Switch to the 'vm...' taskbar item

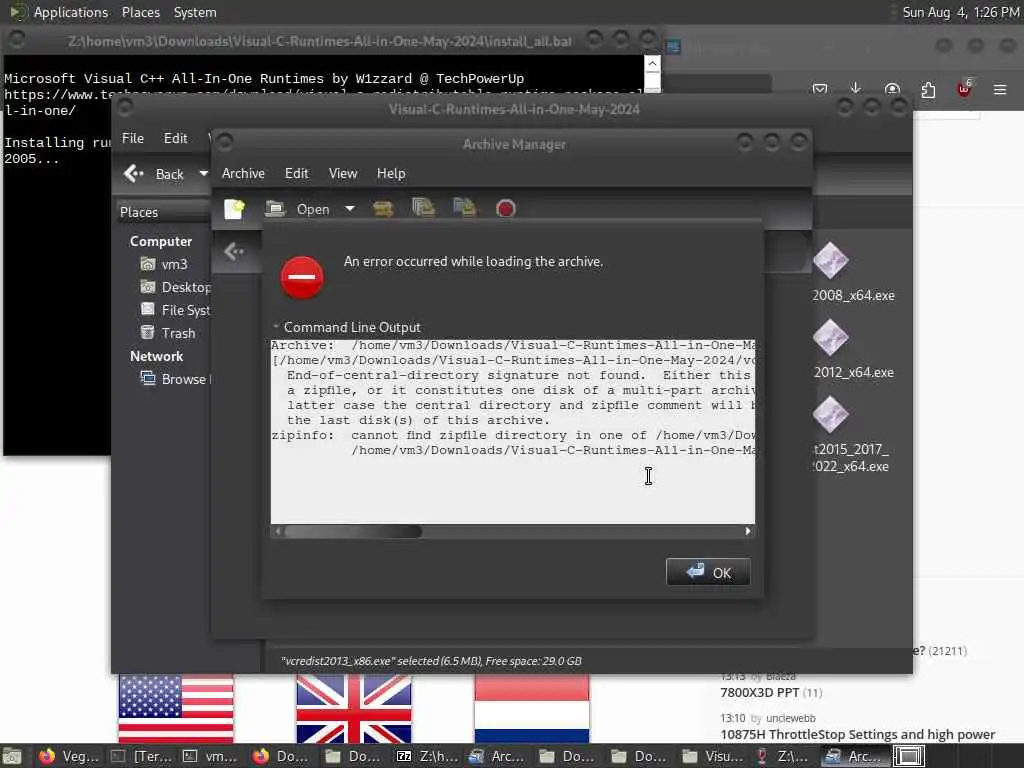click(x=210, y=756)
